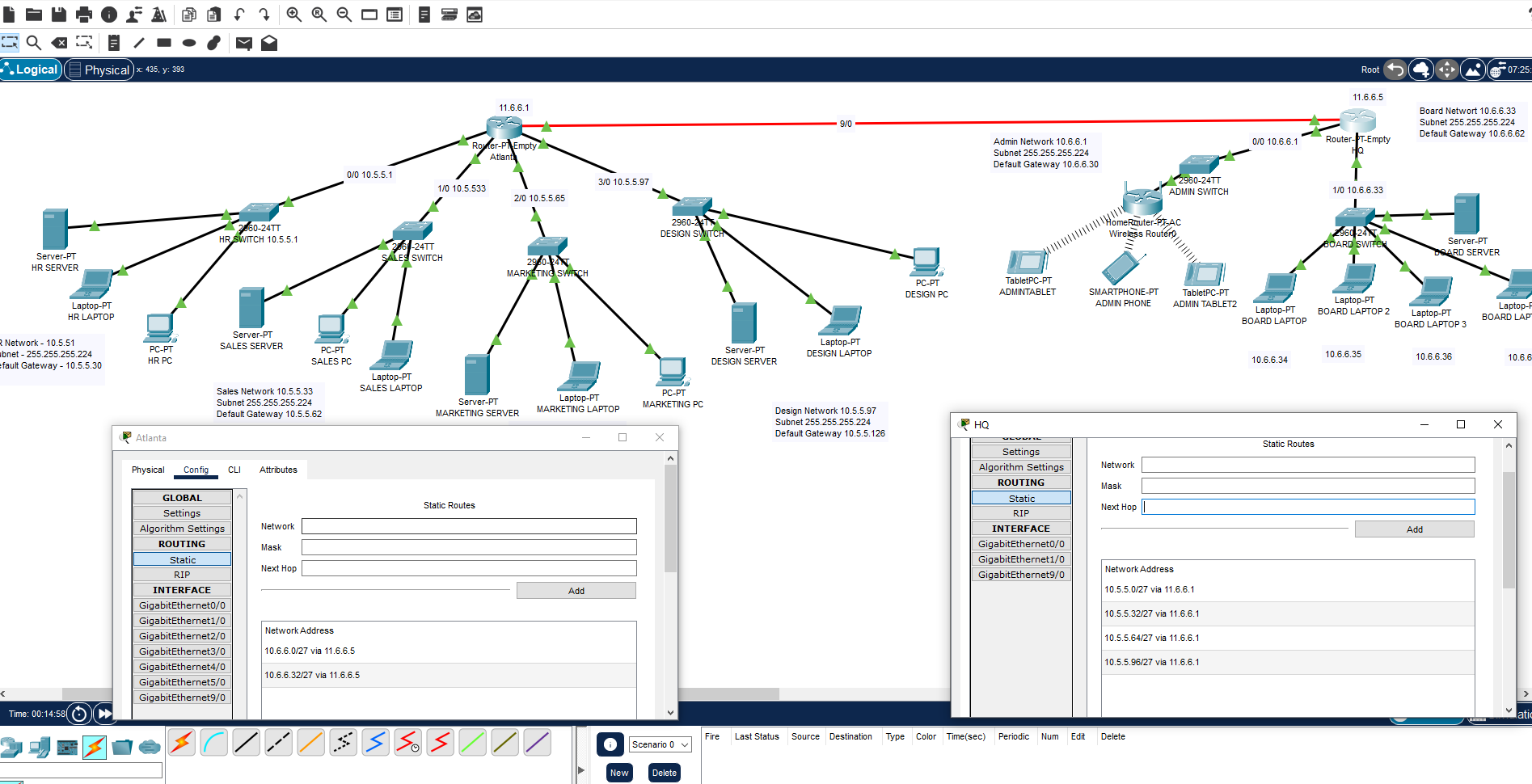Switch to the Attributes tab in Atlanta window
The height and width of the screenshot is (784, 1532).
tap(278, 470)
